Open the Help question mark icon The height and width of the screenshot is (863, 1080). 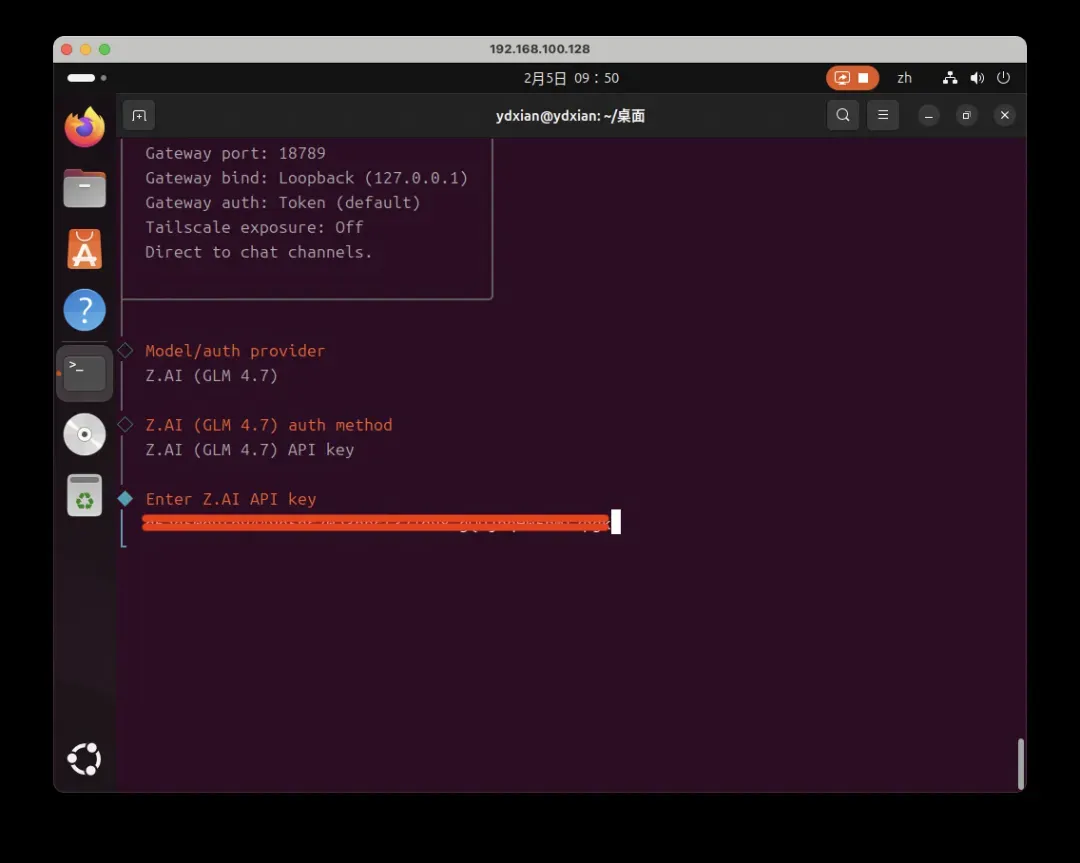(85, 311)
